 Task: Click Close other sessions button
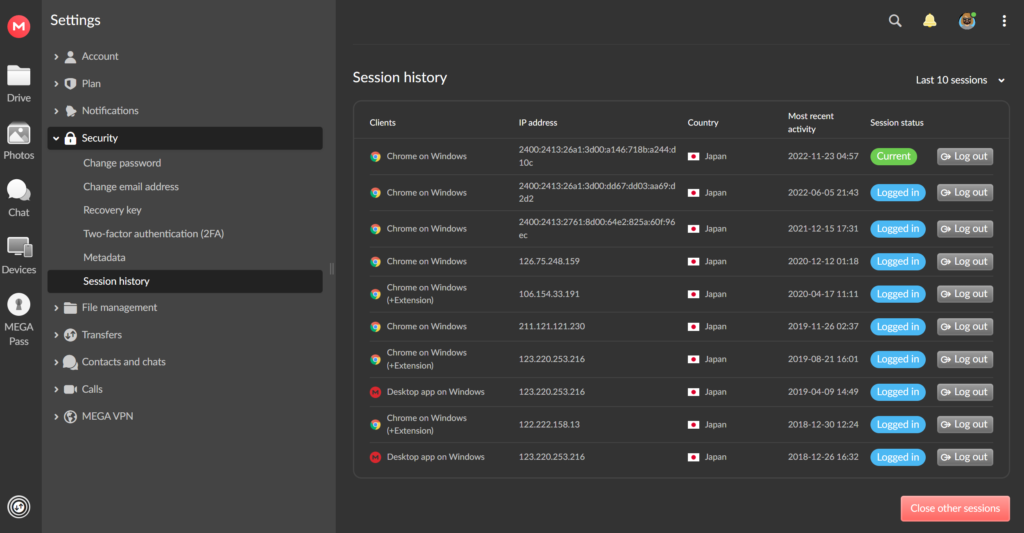point(954,508)
